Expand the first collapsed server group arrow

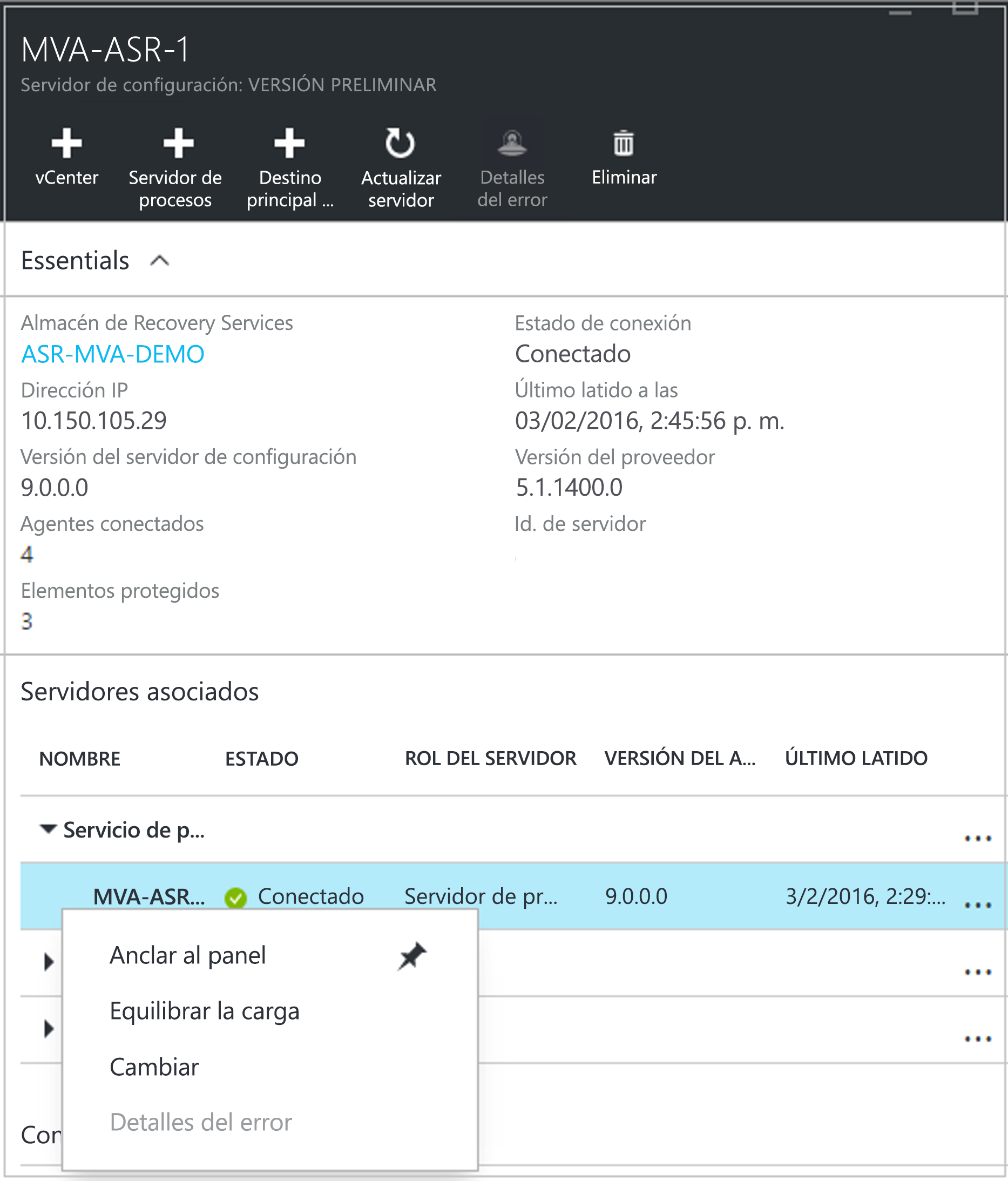click(x=49, y=962)
